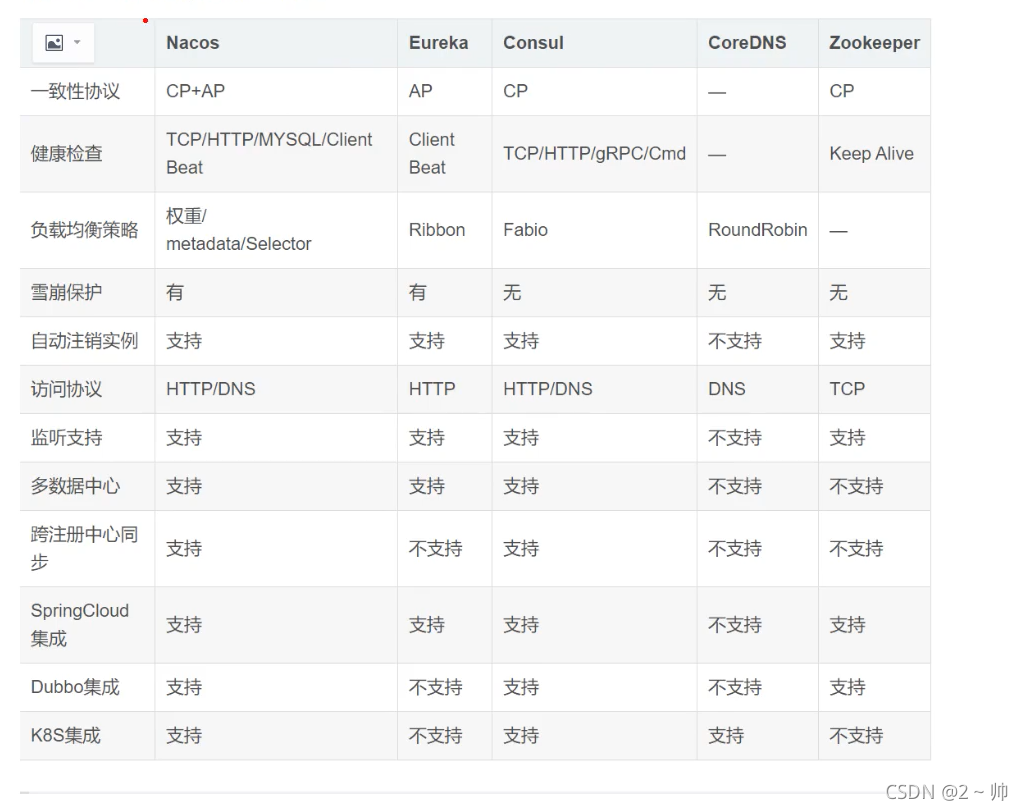The width and height of the screenshot is (1023, 810).
Task: Click the CSDN @2～帅 watermark text
Action: [x=946, y=792]
